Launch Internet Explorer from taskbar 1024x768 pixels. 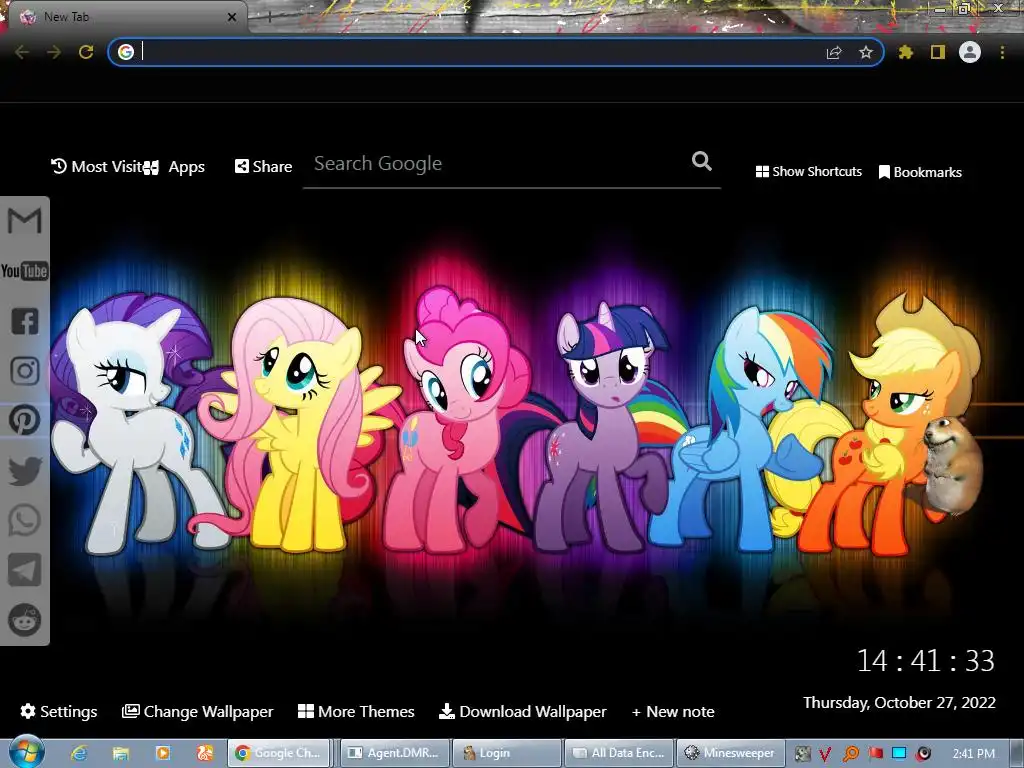point(79,753)
